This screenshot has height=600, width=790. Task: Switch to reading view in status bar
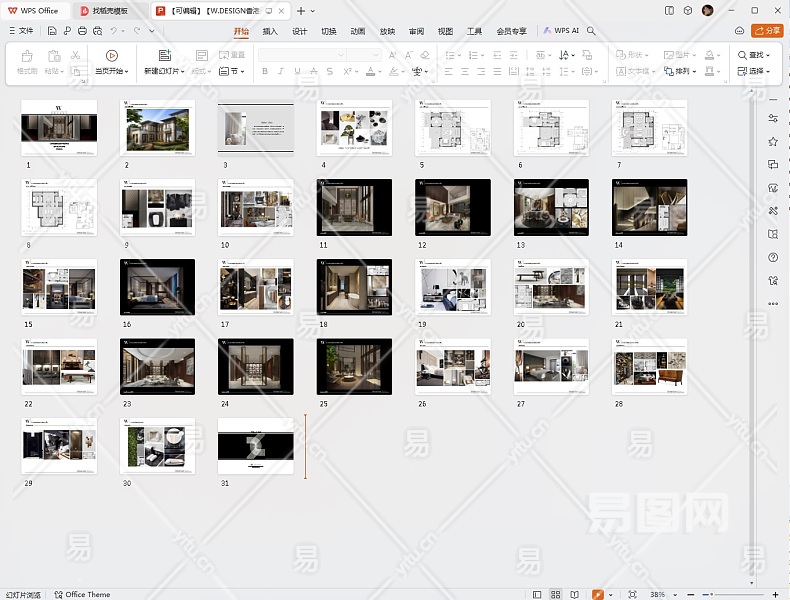click(573, 594)
